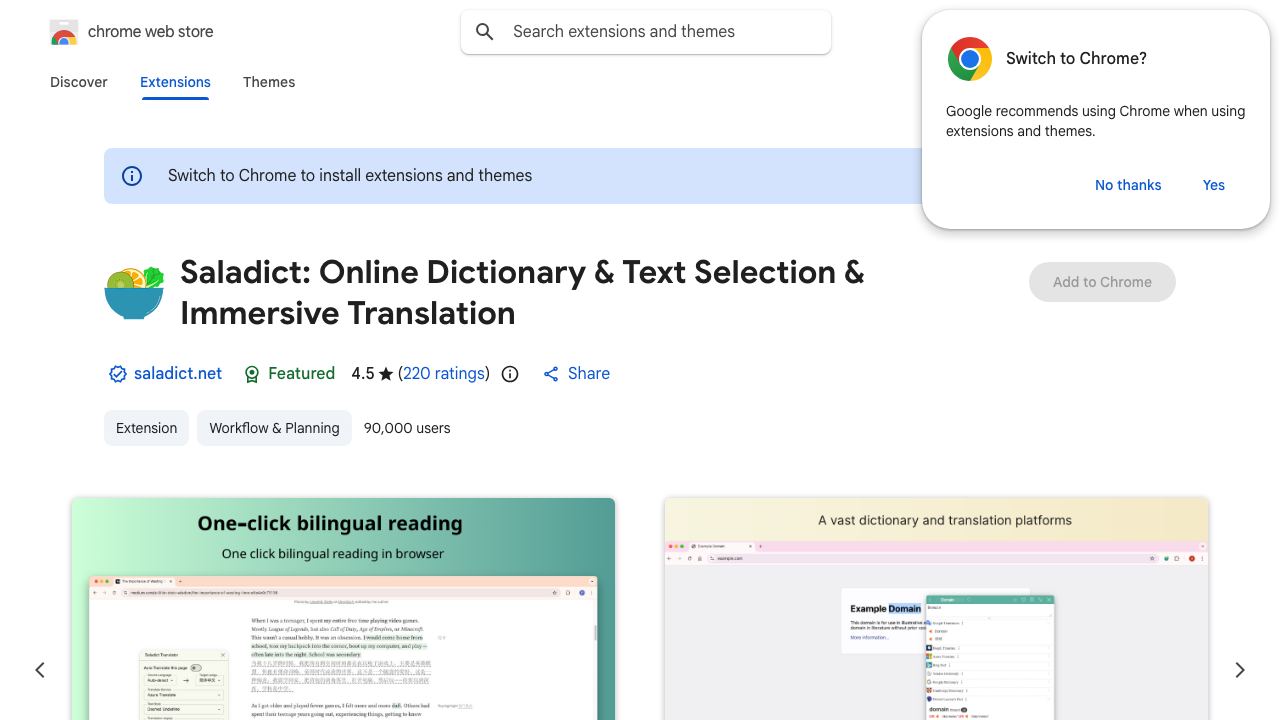Open vast dictionary platforms screenshot
The width and height of the screenshot is (1280, 720).
(936, 609)
